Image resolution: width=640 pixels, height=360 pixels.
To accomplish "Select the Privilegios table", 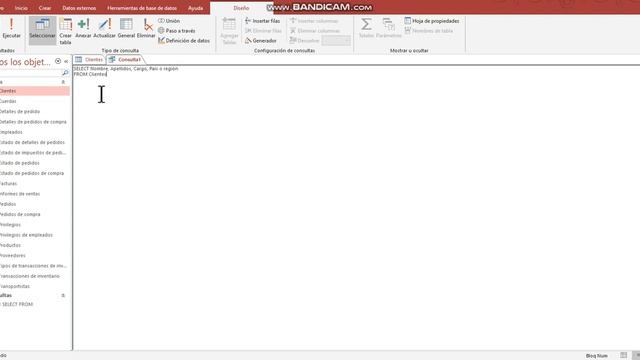I will click(35, 224).
